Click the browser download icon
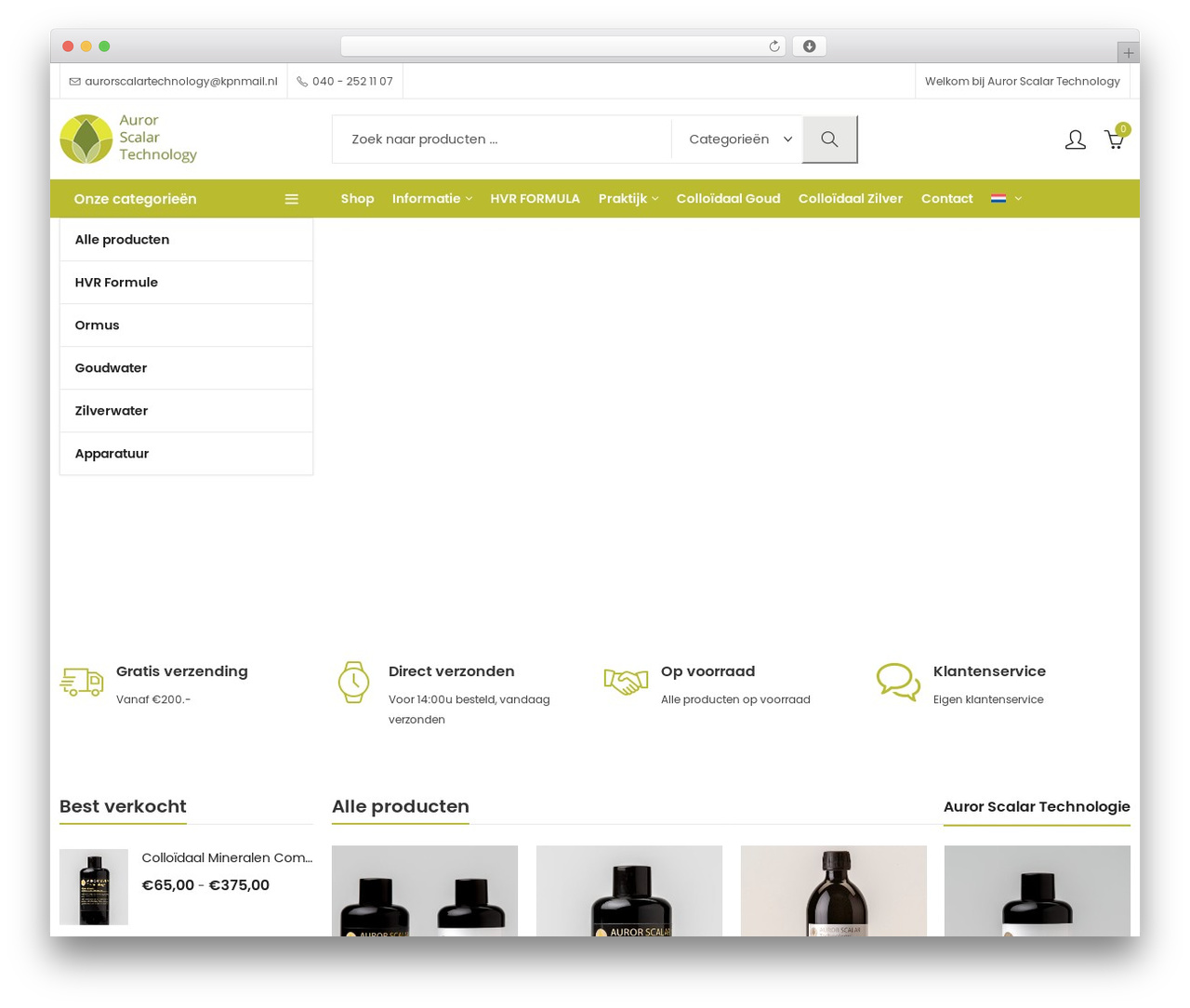 (x=809, y=46)
